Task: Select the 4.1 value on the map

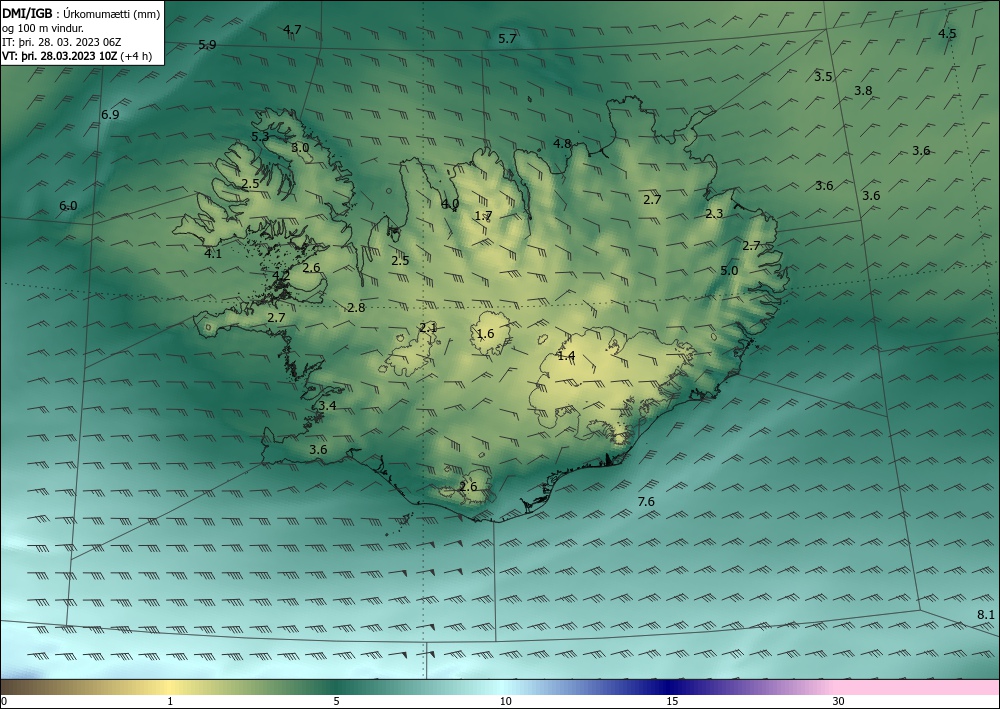Action: pyautogui.click(x=213, y=254)
